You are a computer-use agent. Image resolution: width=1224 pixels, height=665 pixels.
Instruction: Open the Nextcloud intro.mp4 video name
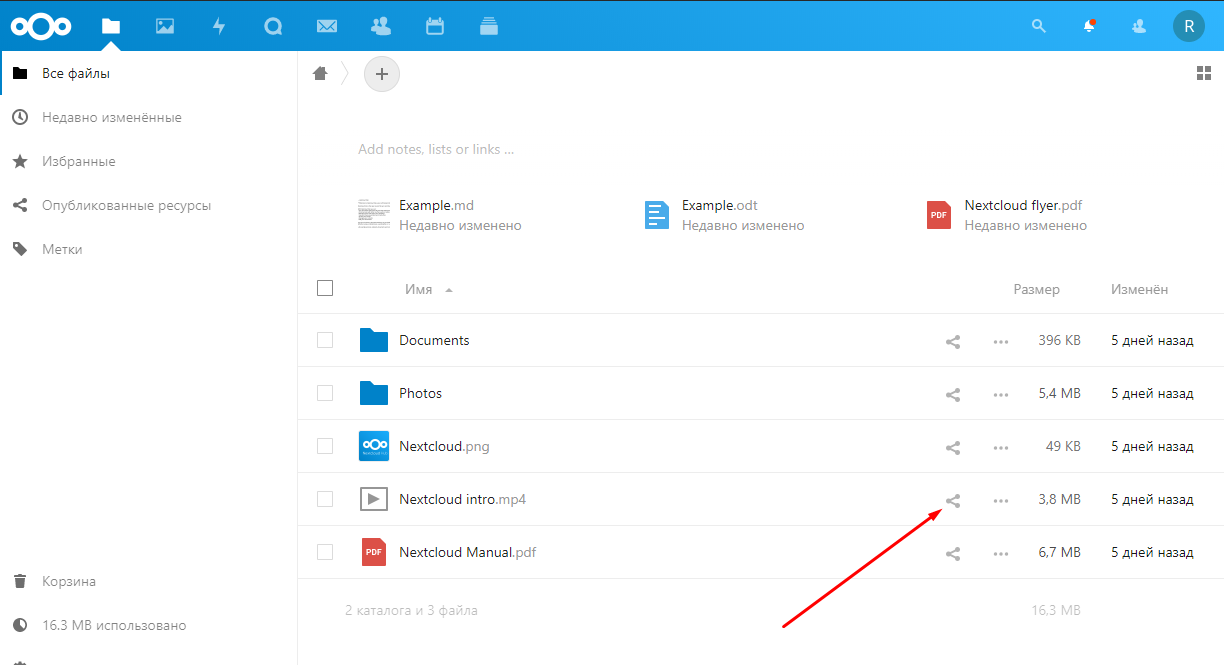462,499
